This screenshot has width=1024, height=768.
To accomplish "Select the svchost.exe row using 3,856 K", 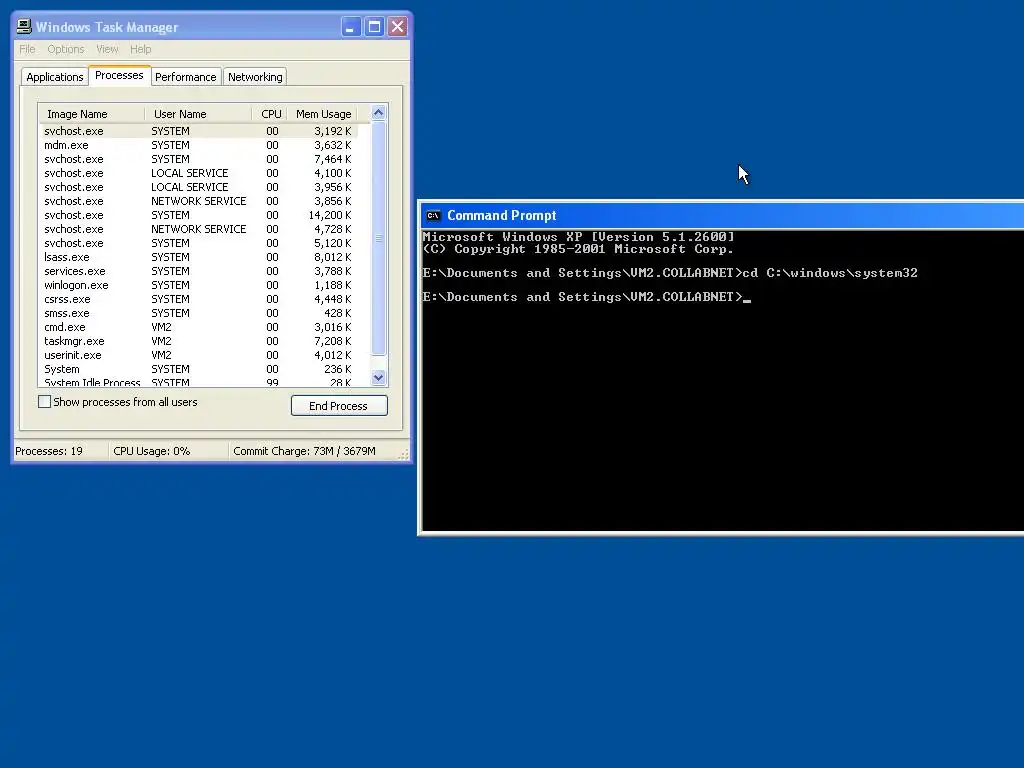I will click(199, 201).
